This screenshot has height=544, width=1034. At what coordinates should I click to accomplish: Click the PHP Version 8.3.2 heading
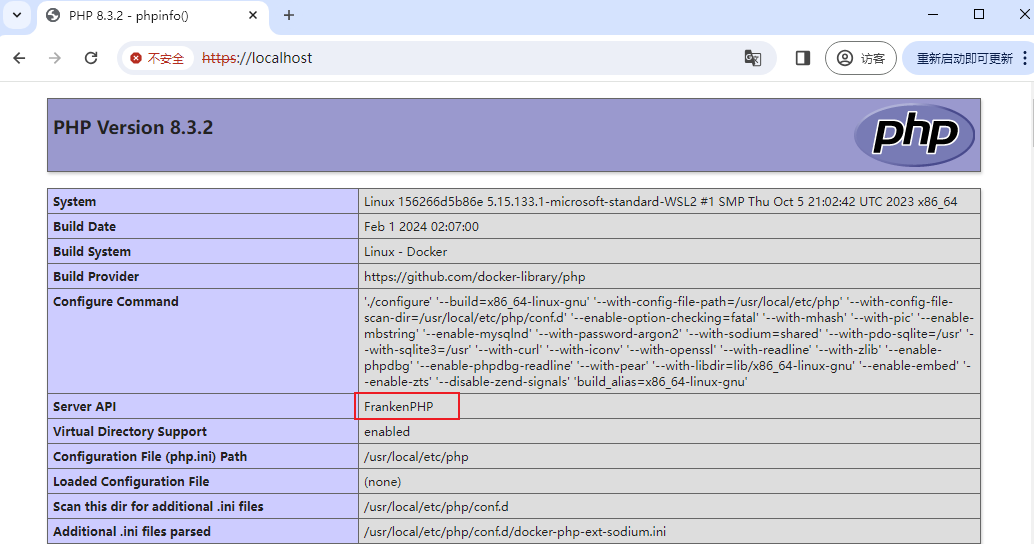133,127
